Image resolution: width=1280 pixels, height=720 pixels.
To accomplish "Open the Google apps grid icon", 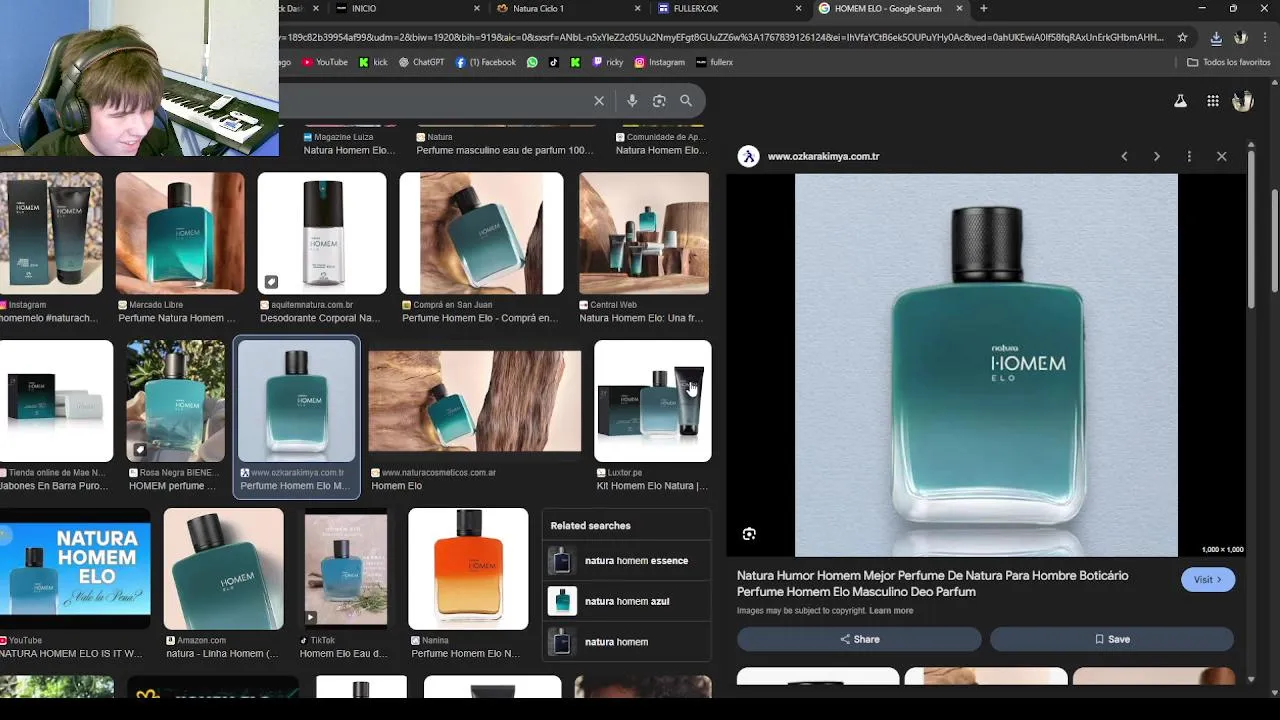I will (x=1212, y=101).
